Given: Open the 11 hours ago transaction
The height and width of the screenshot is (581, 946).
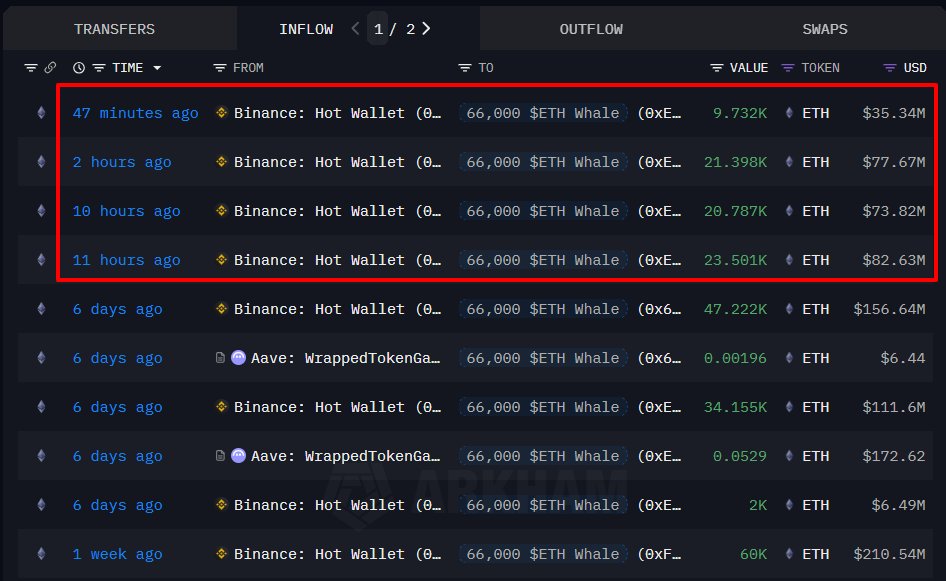Looking at the screenshot, I should 126,260.
